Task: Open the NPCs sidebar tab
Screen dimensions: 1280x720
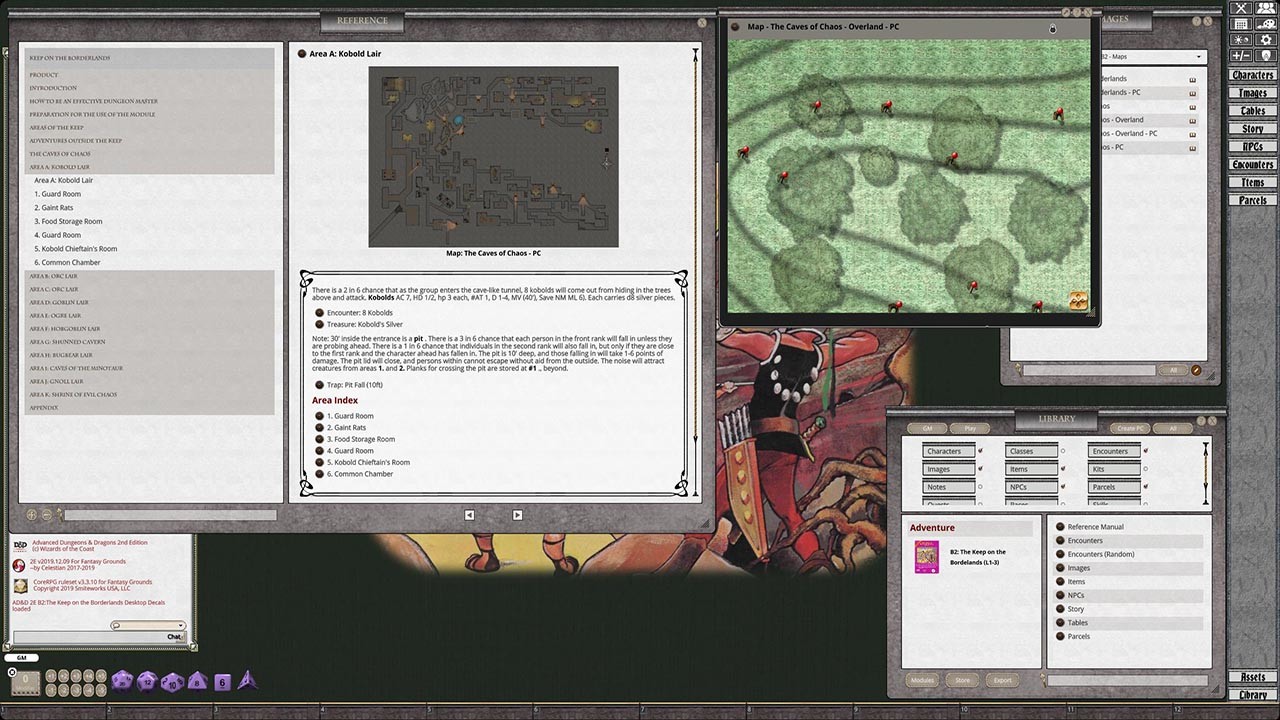Action: coord(1252,147)
